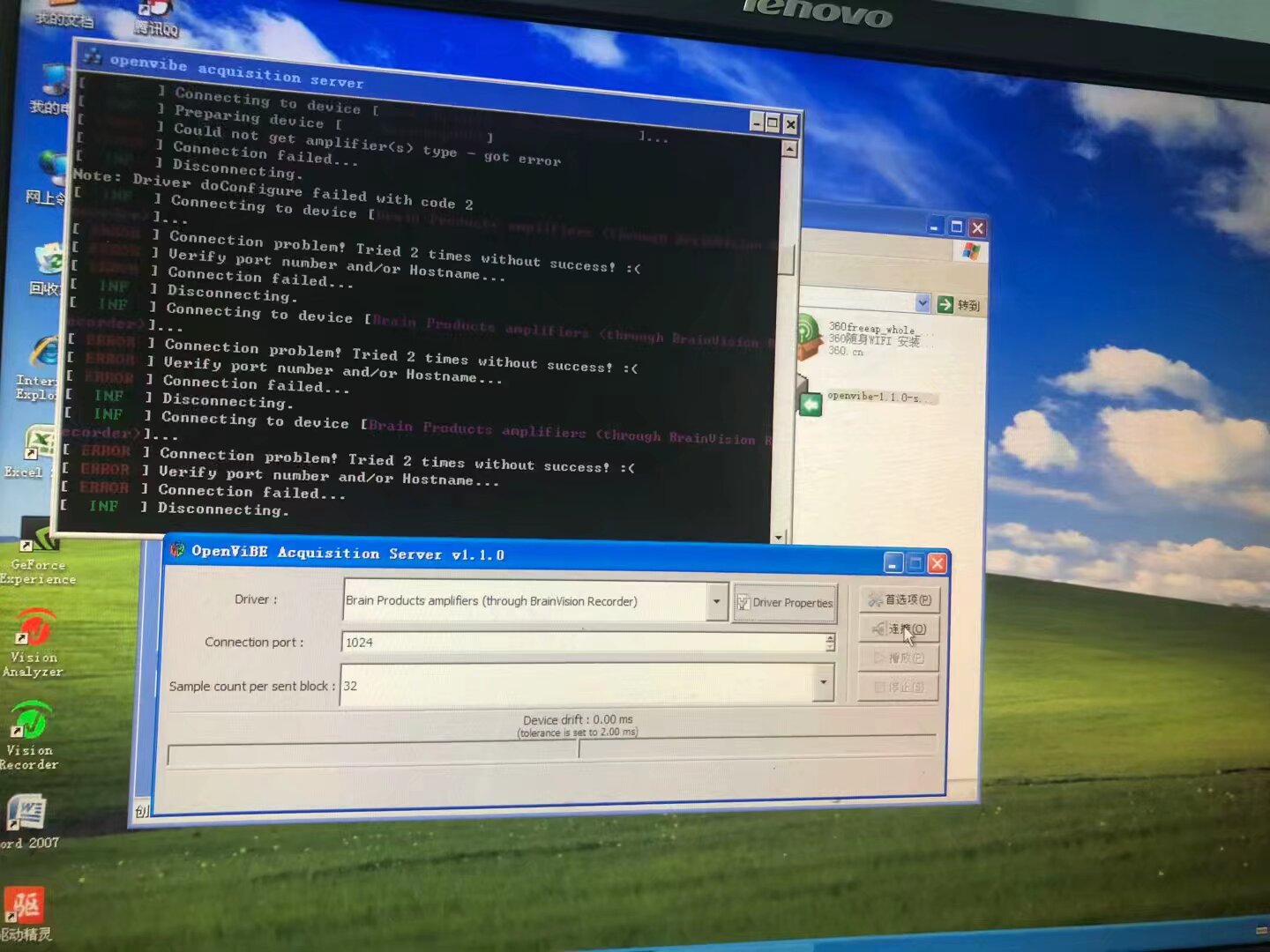The height and width of the screenshot is (952, 1270).
Task: Click console window scroll up arrow
Action: click(x=789, y=149)
